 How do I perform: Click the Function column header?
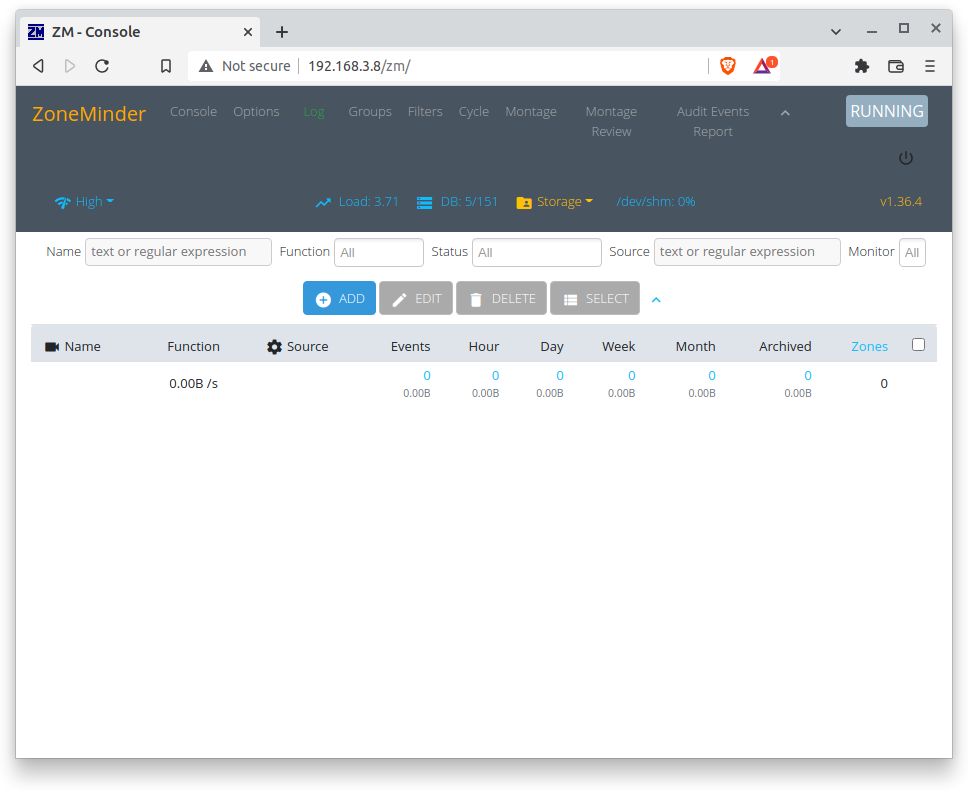click(x=193, y=347)
